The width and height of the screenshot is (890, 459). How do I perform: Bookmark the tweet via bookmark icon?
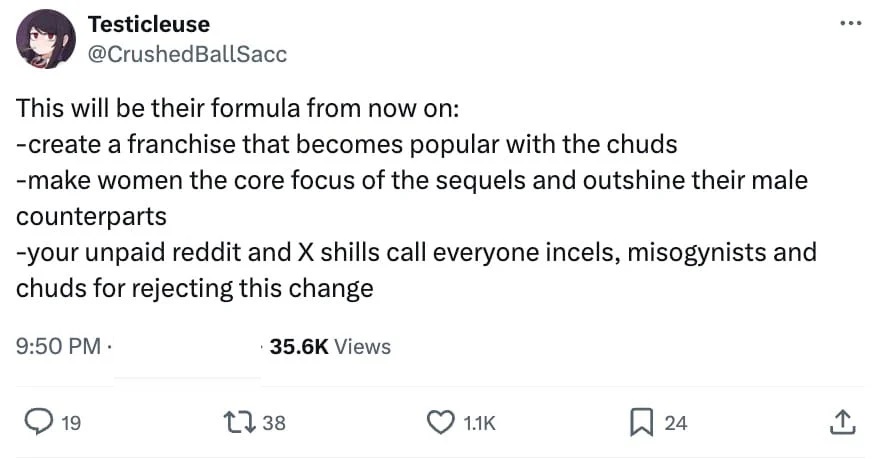tap(641, 423)
